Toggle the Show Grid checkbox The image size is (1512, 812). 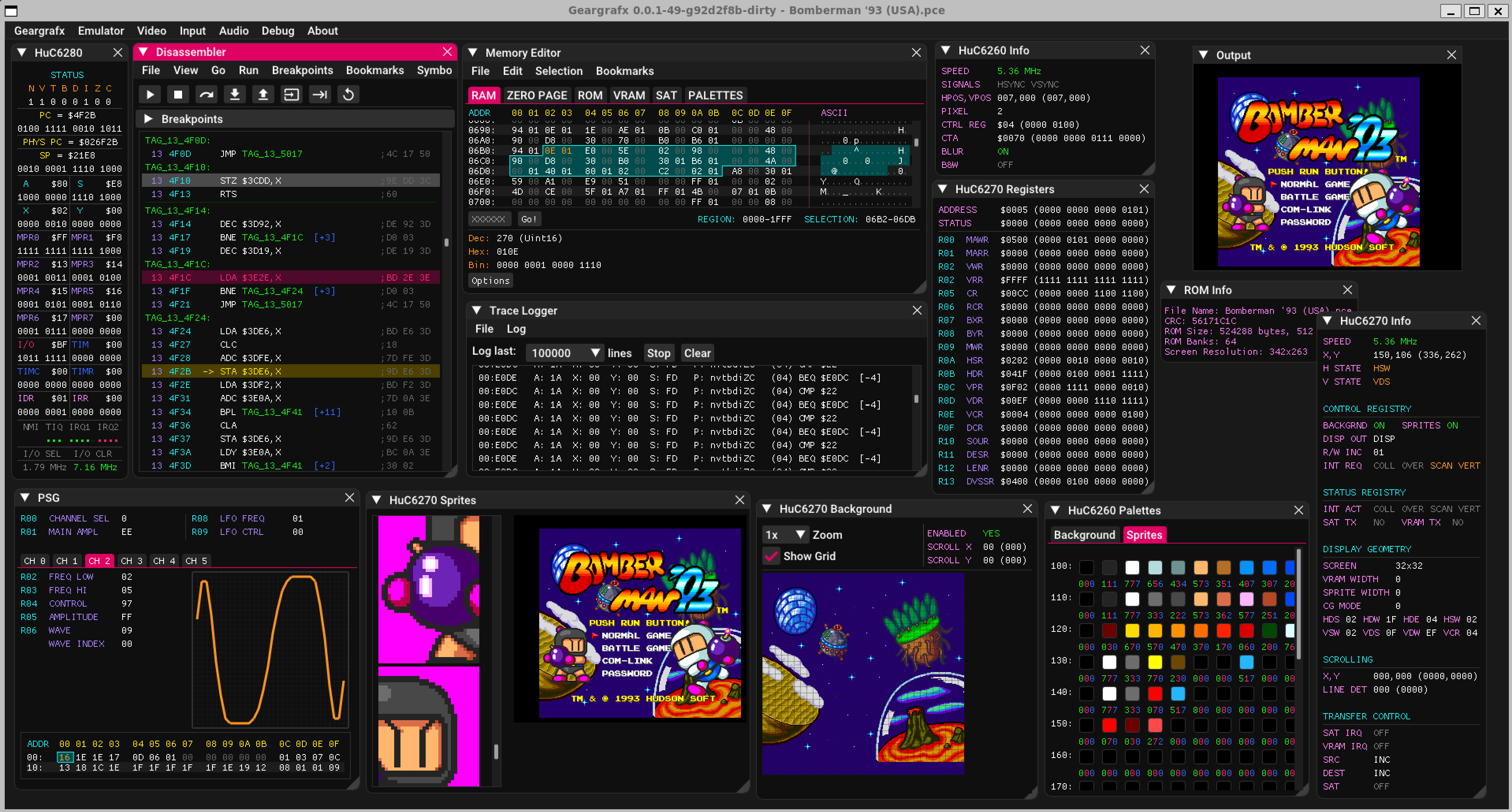pos(772,556)
